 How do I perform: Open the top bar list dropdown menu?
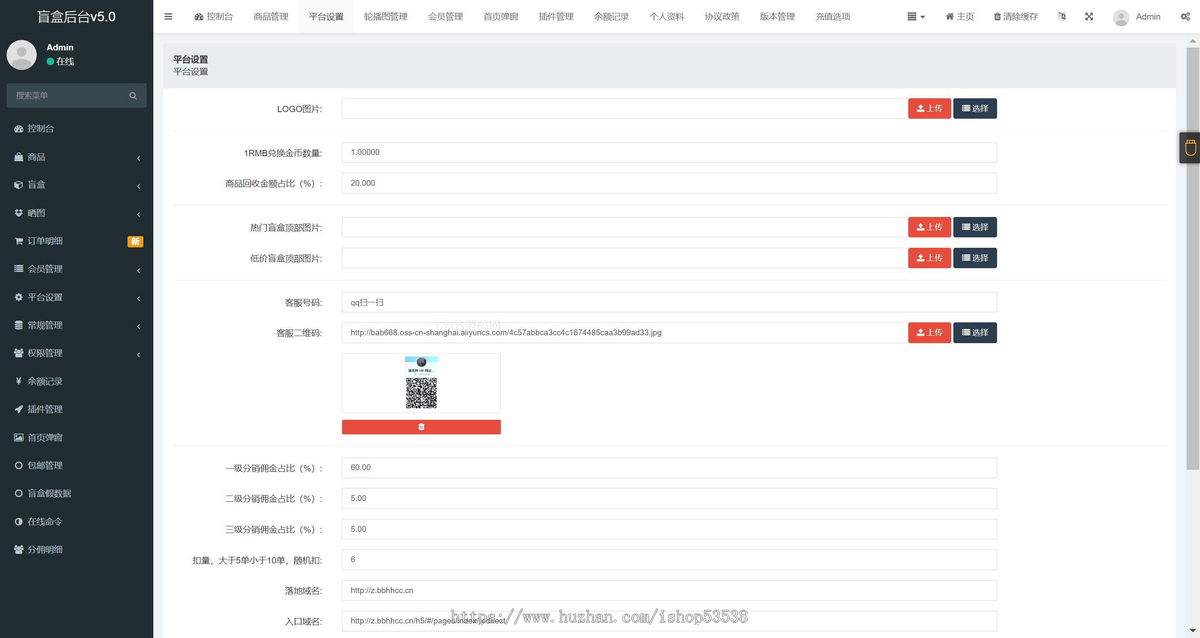click(x=916, y=17)
